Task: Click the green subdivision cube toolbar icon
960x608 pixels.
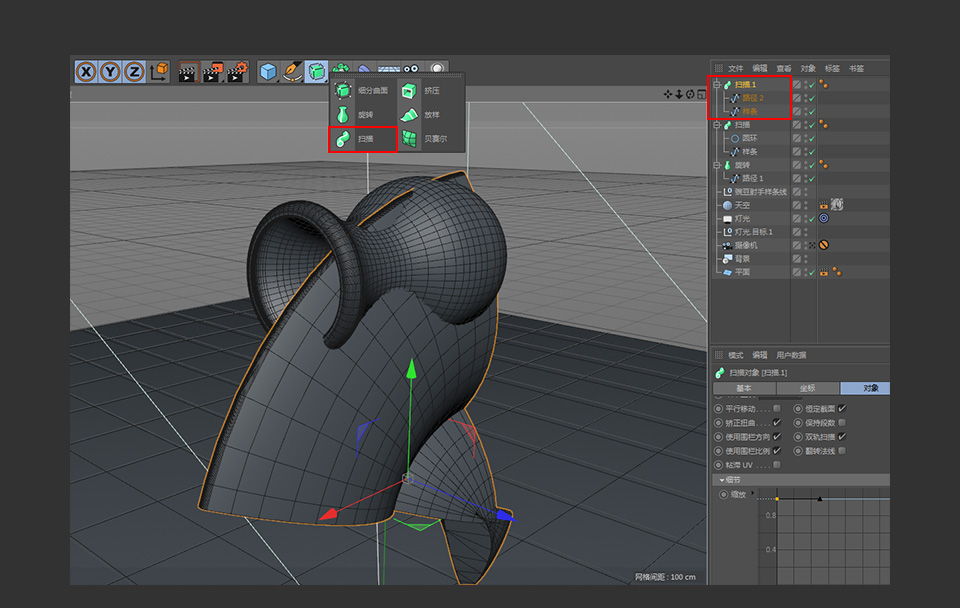Action: (317, 72)
